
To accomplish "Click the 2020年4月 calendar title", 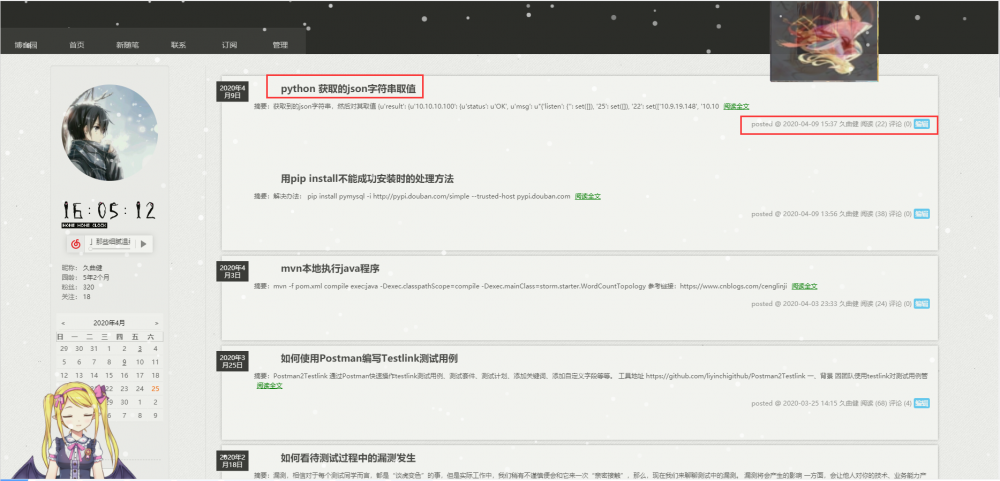I will pos(110,323).
